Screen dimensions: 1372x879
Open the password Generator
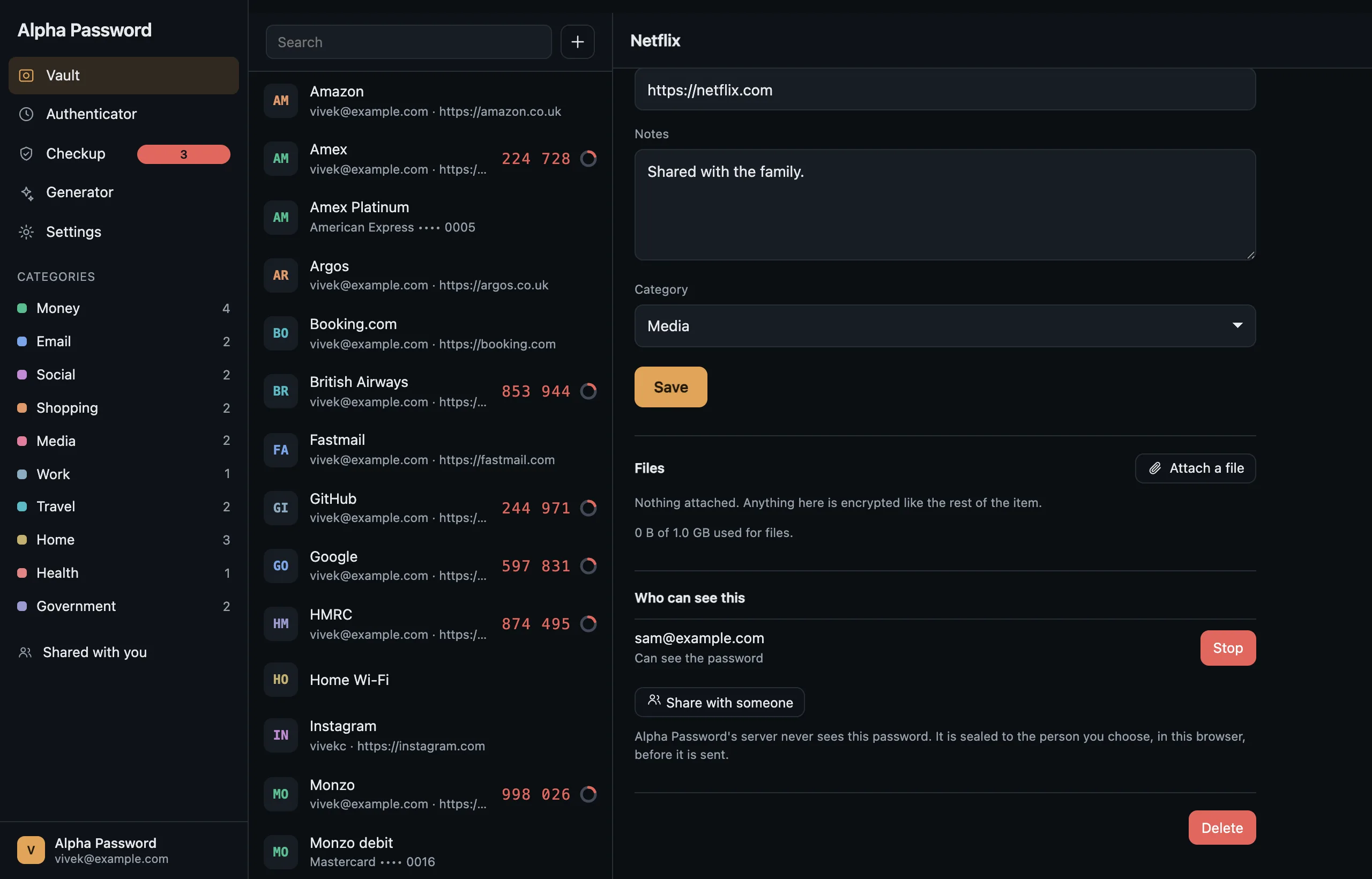pos(124,193)
